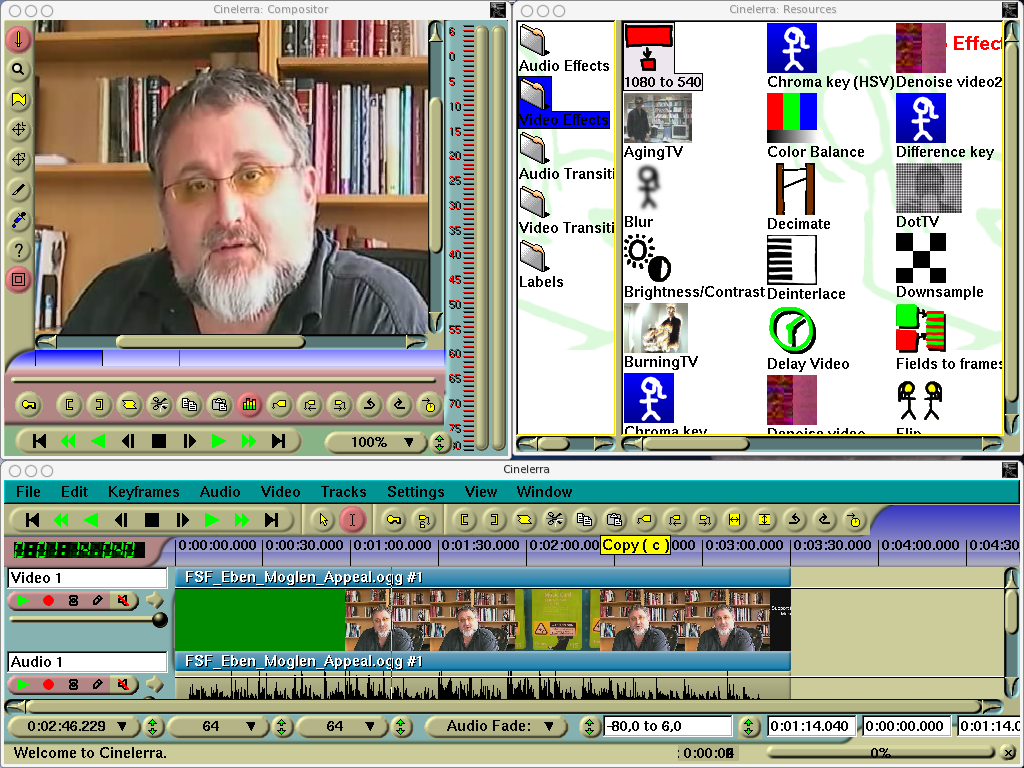The image size is (1024, 768).
Task: Click the fit to display horizontal arrows icon
Action: pyautogui.click(x=735, y=520)
